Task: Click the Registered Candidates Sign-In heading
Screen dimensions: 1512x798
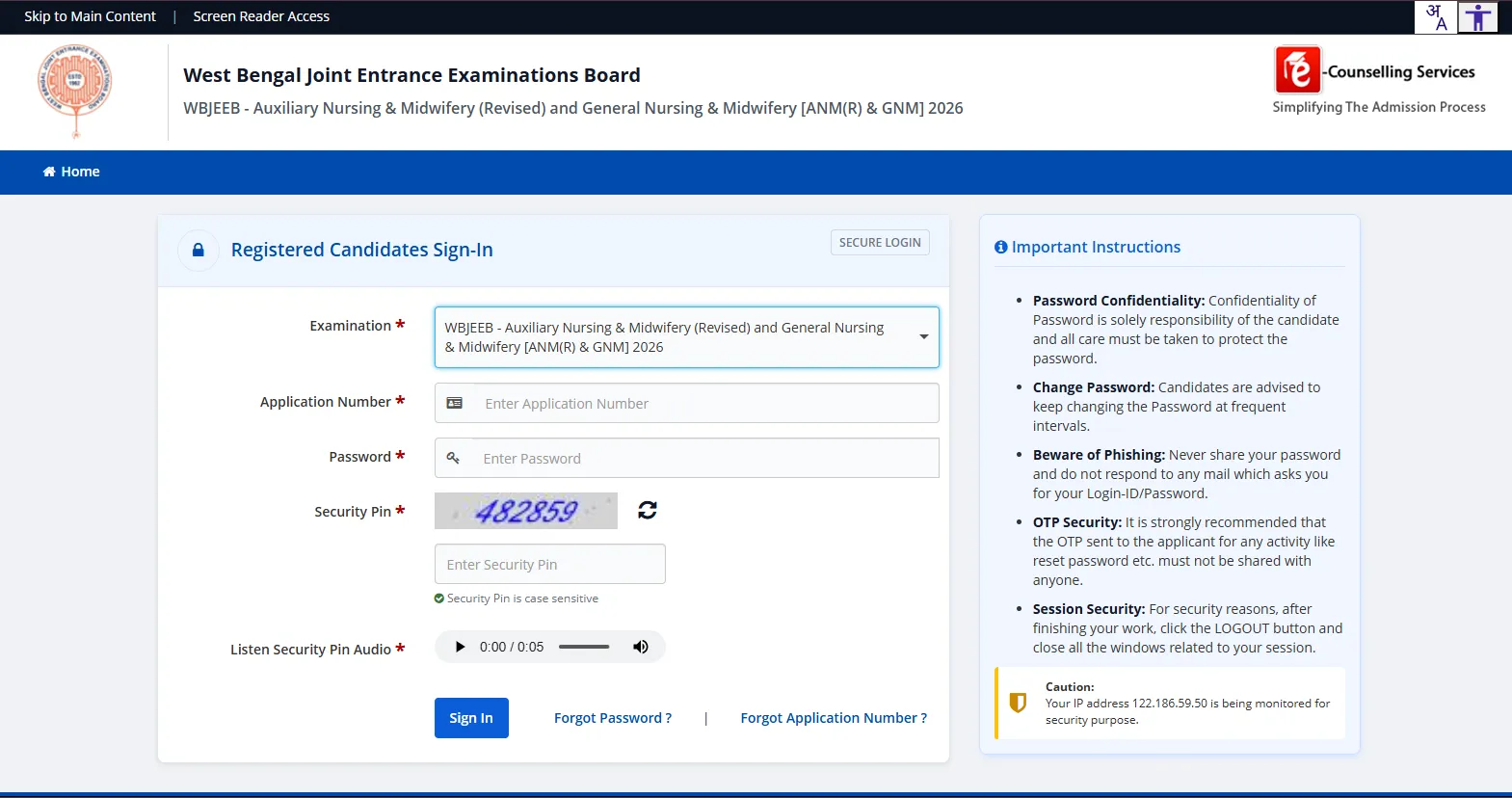Action: [x=361, y=250]
